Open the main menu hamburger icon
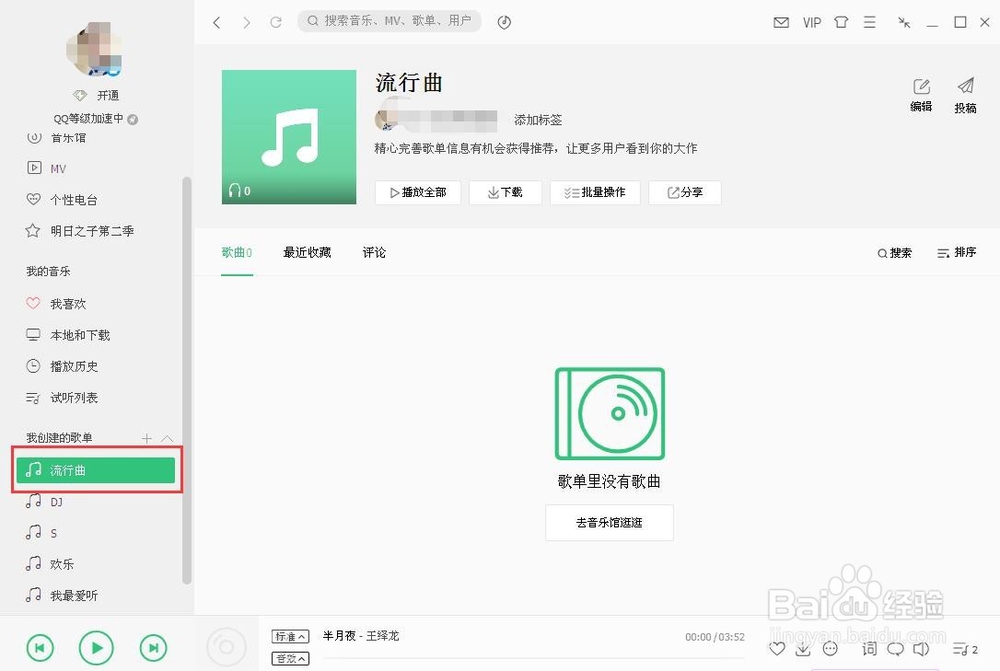This screenshot has width=1000, height=671. (869, 22)
